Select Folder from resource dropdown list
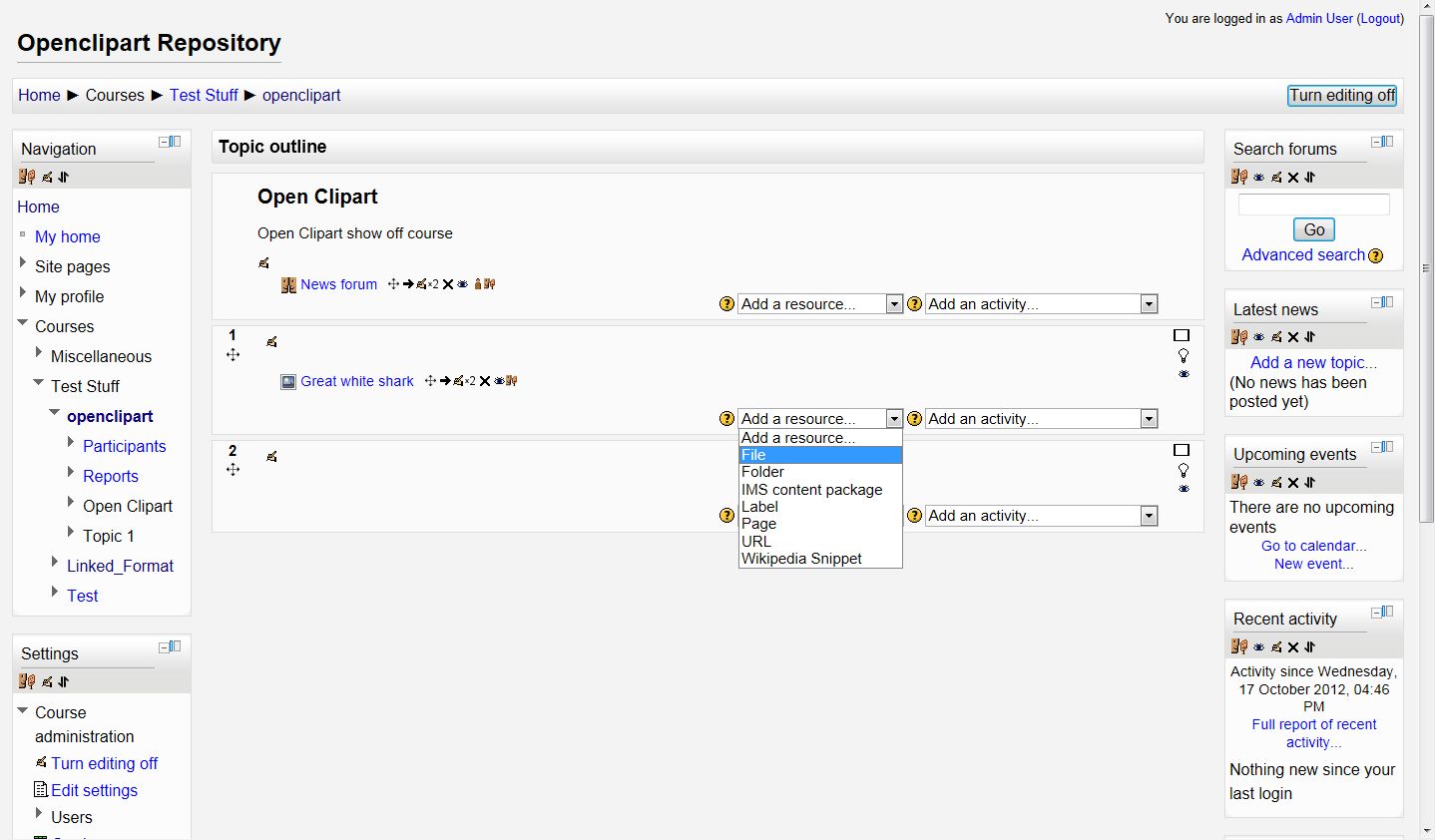The width and height of the screenshot is (1435, 840). pyautogui.click(x=820, y=472)
